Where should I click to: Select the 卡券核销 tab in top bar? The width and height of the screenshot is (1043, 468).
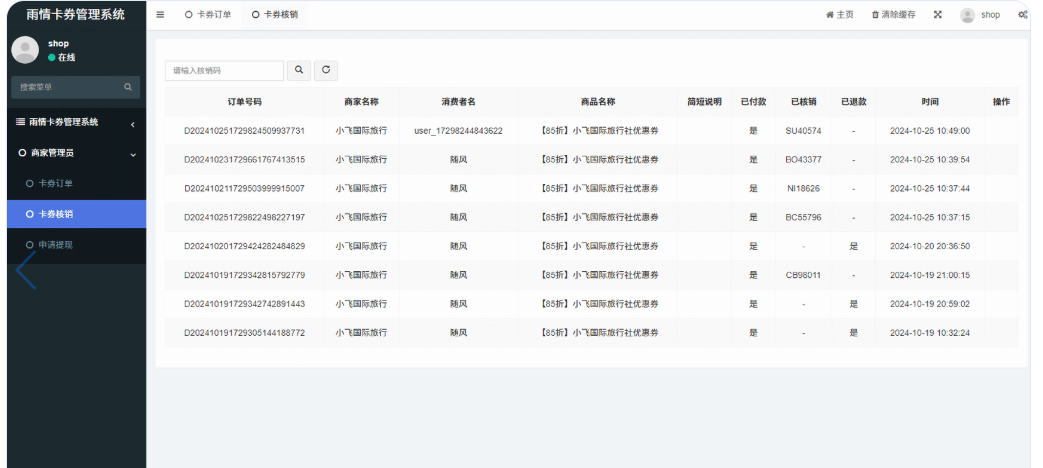point(274,15)
